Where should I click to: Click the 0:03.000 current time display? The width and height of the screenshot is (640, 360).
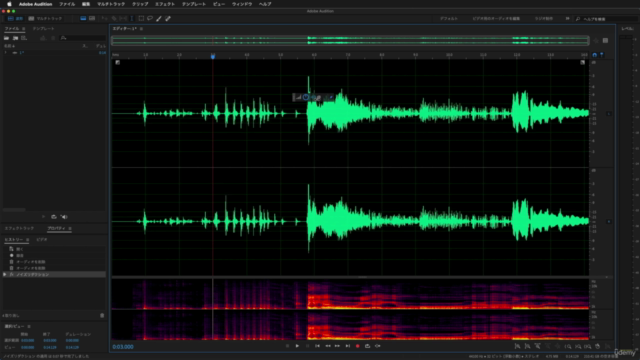[x=123, y=347]
